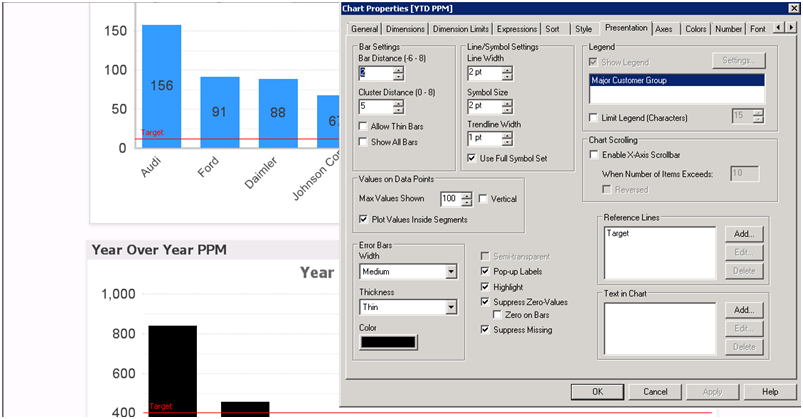The image size is (803, 419).
Task: Click the Bar Distance input field
Action: (x=375, y=73)
